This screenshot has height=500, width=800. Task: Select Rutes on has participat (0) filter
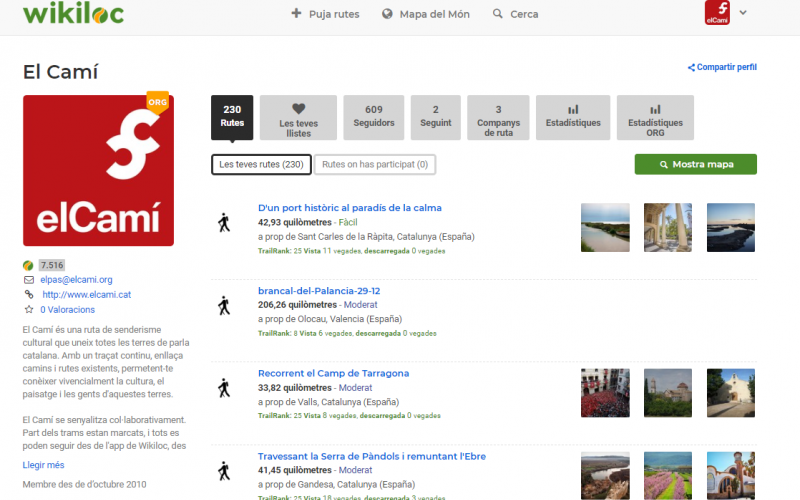[375, 164]
